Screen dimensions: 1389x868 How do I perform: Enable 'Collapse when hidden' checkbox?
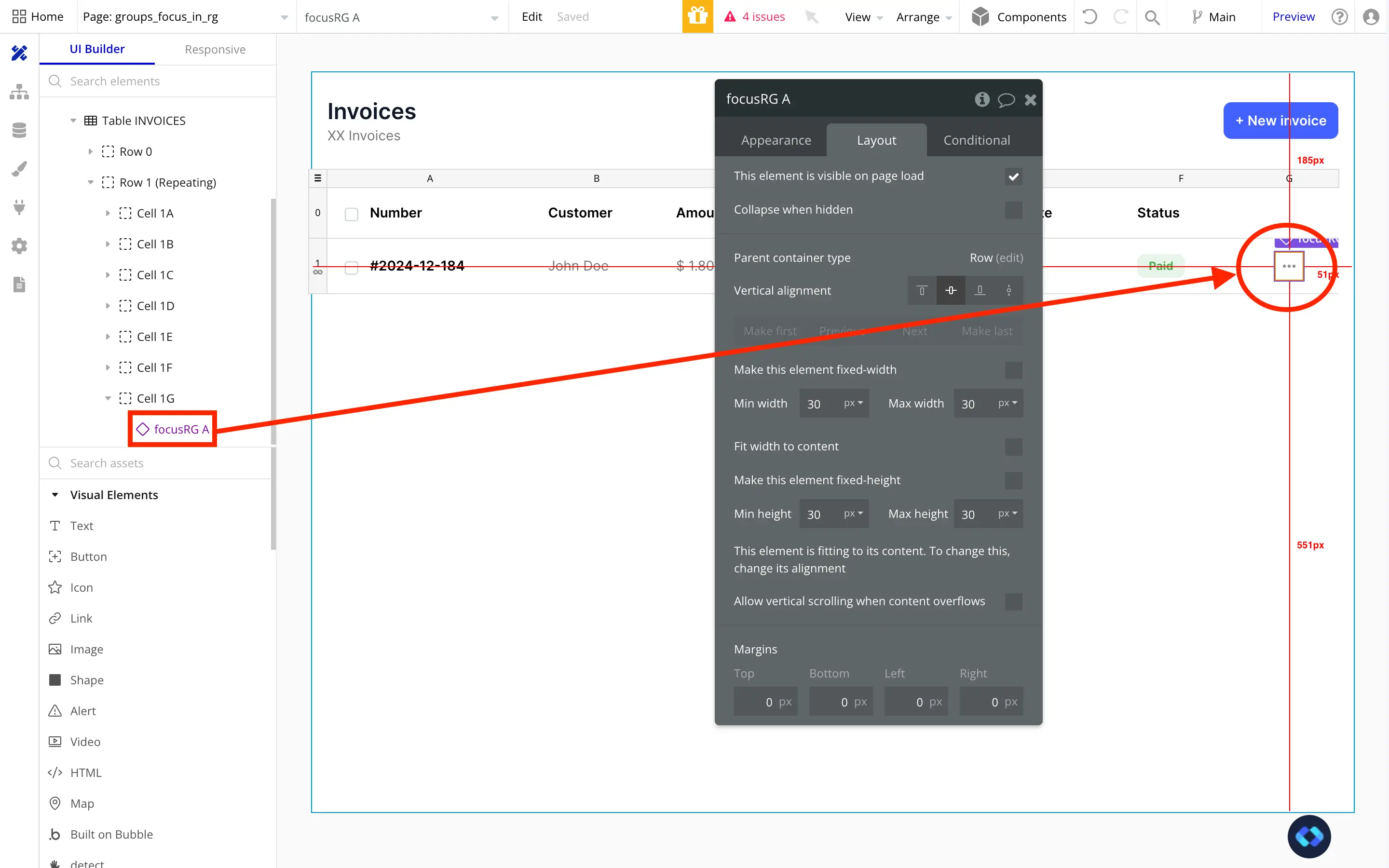pyautogui.click(x=1013, y=210)
